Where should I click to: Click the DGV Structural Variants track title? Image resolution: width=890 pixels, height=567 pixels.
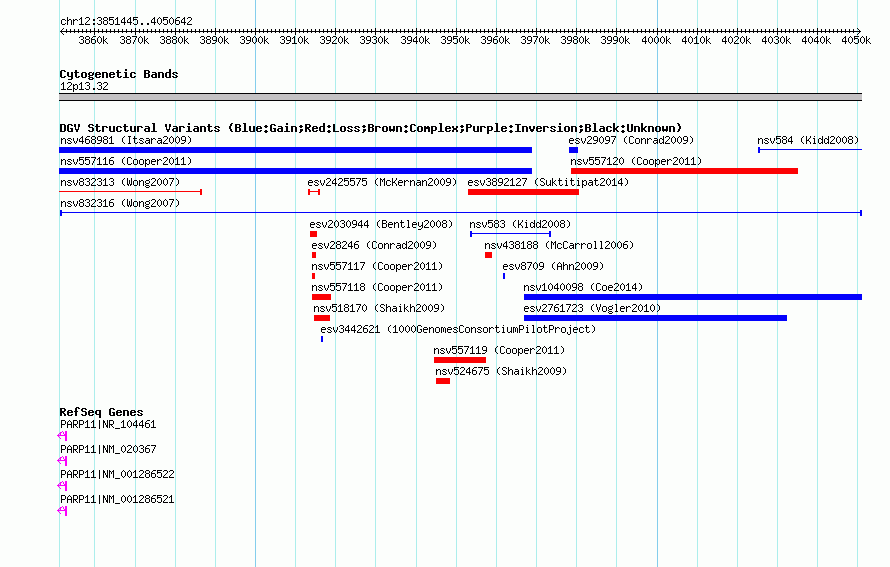pyautogui.click(x=371, y=128)
